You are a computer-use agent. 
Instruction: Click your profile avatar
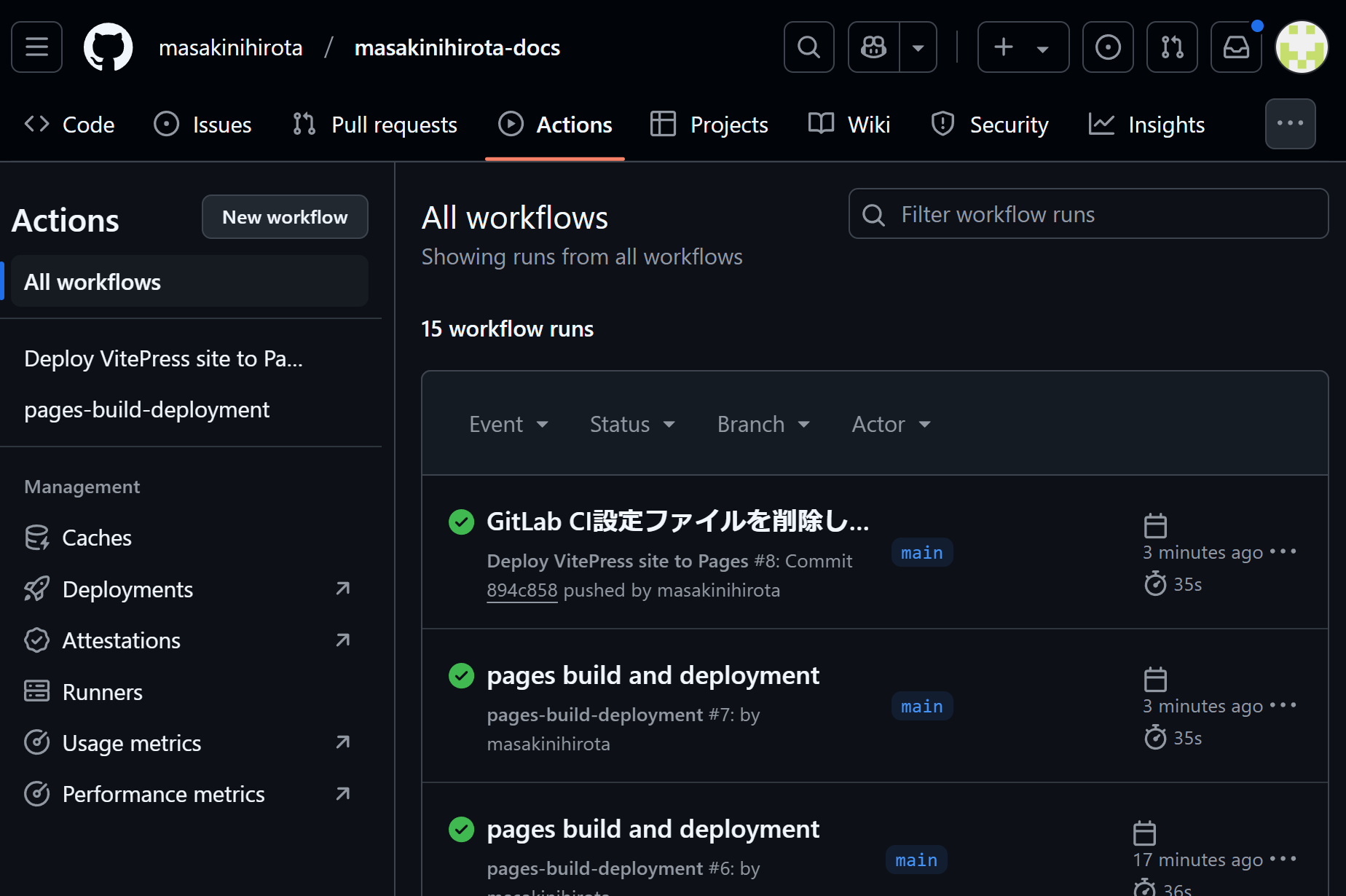[x=1301, y=47]
